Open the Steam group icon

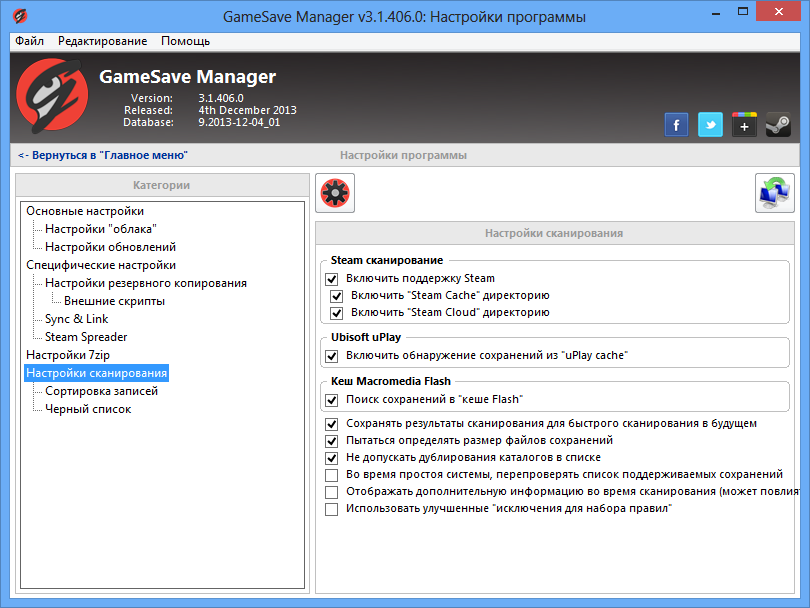[778, 124]
